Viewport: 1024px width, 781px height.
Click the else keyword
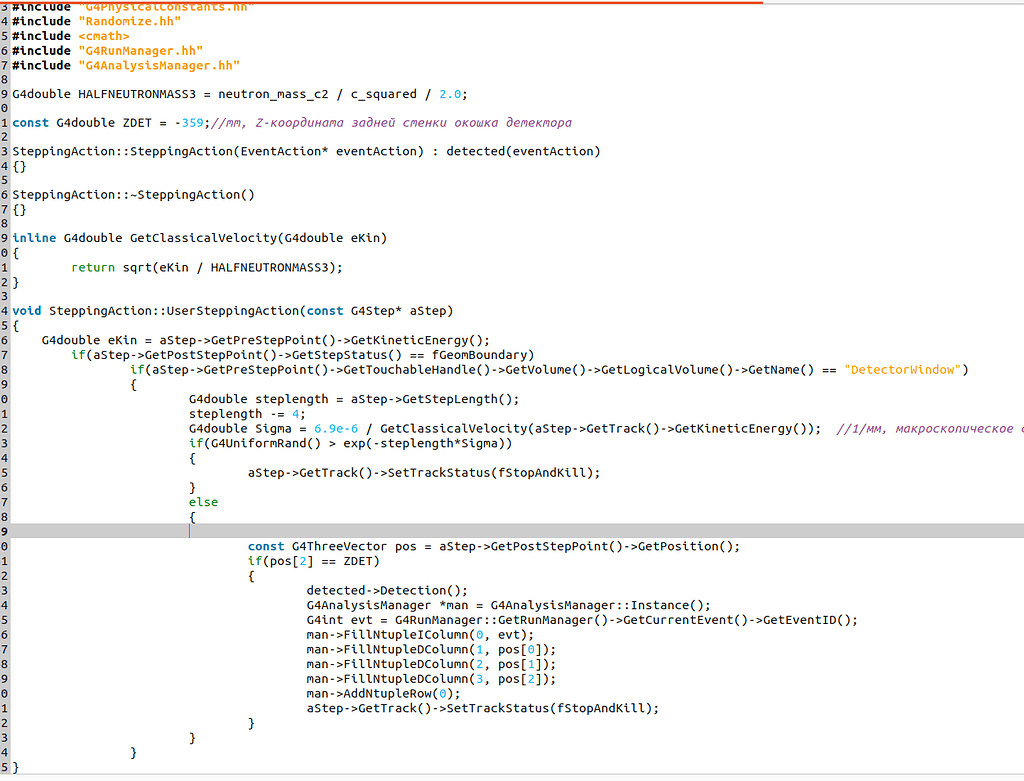(203, 502)
